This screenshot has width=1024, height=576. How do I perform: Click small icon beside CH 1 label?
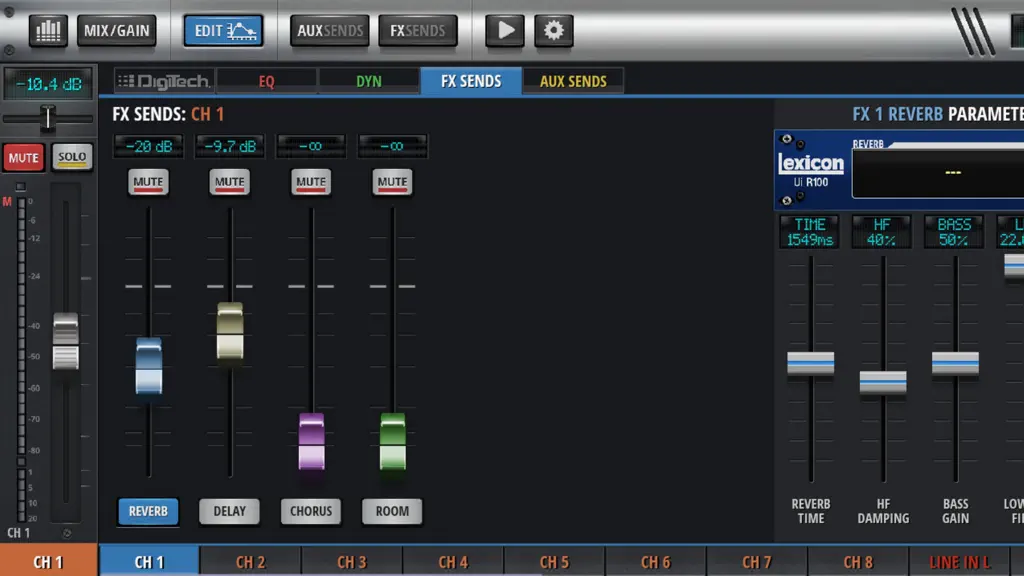tap(67, 533)
